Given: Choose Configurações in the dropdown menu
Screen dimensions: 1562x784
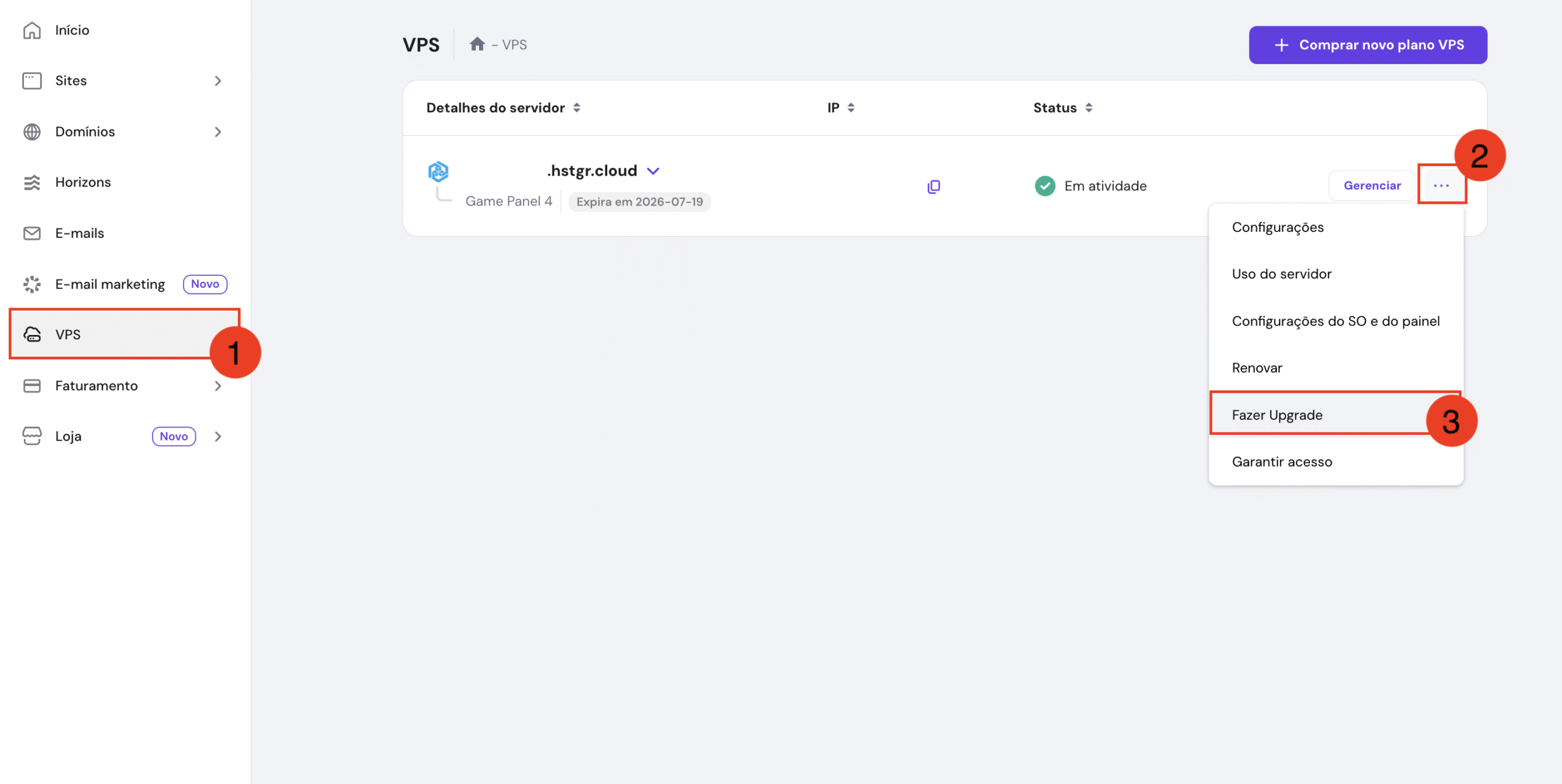Looking at the screenshot, I should click(x=1278, y=227).
